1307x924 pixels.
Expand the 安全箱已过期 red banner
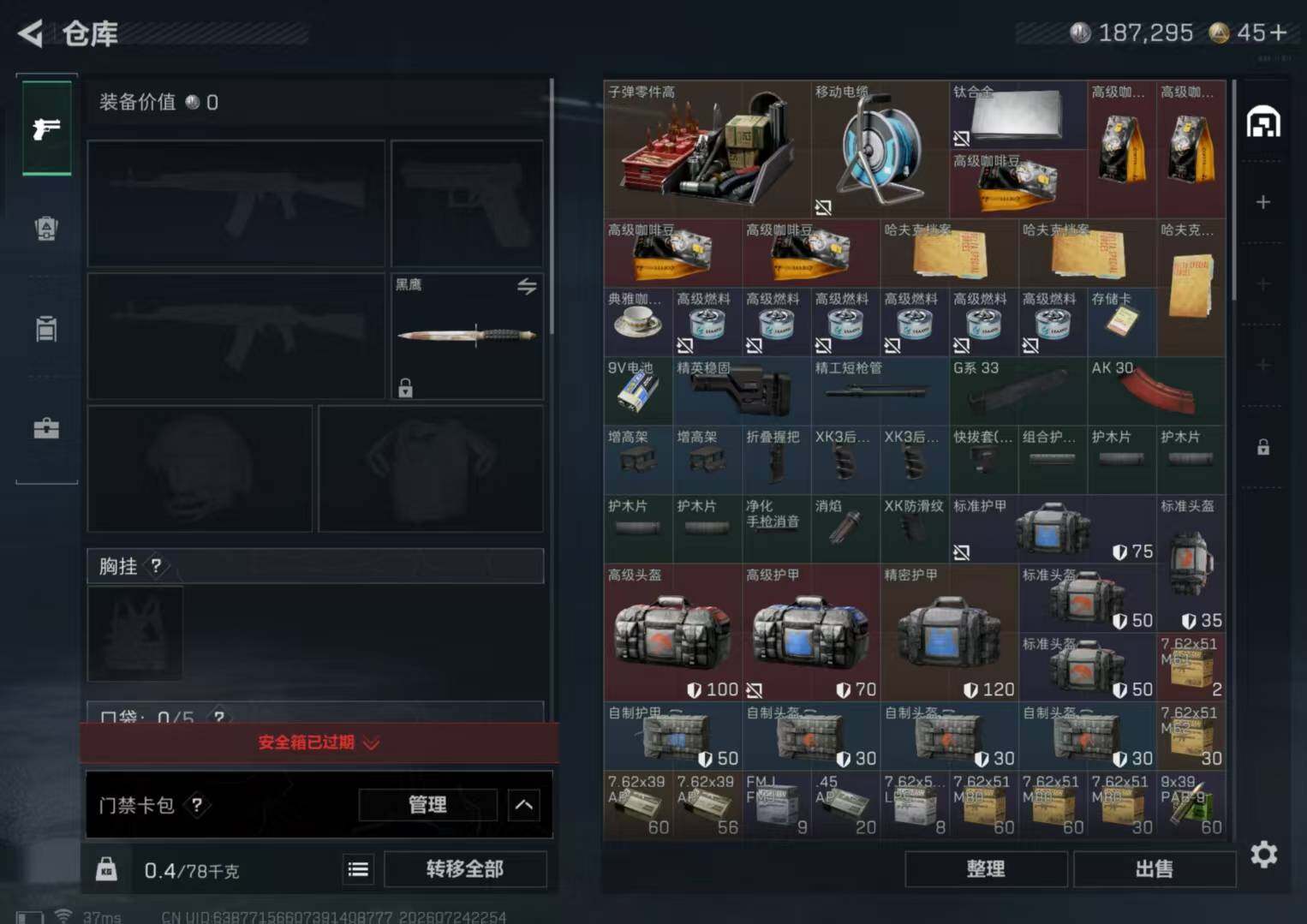point(319,742)
